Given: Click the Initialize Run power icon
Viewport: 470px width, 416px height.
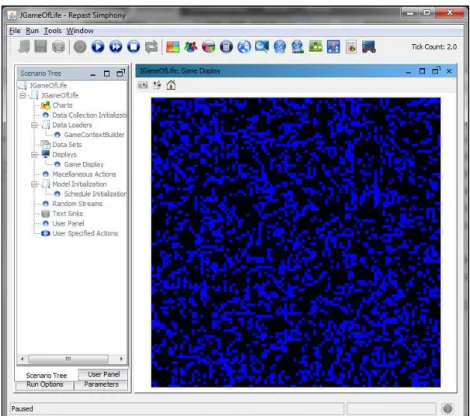Looking at the screenshot, I should pos(80,47).
